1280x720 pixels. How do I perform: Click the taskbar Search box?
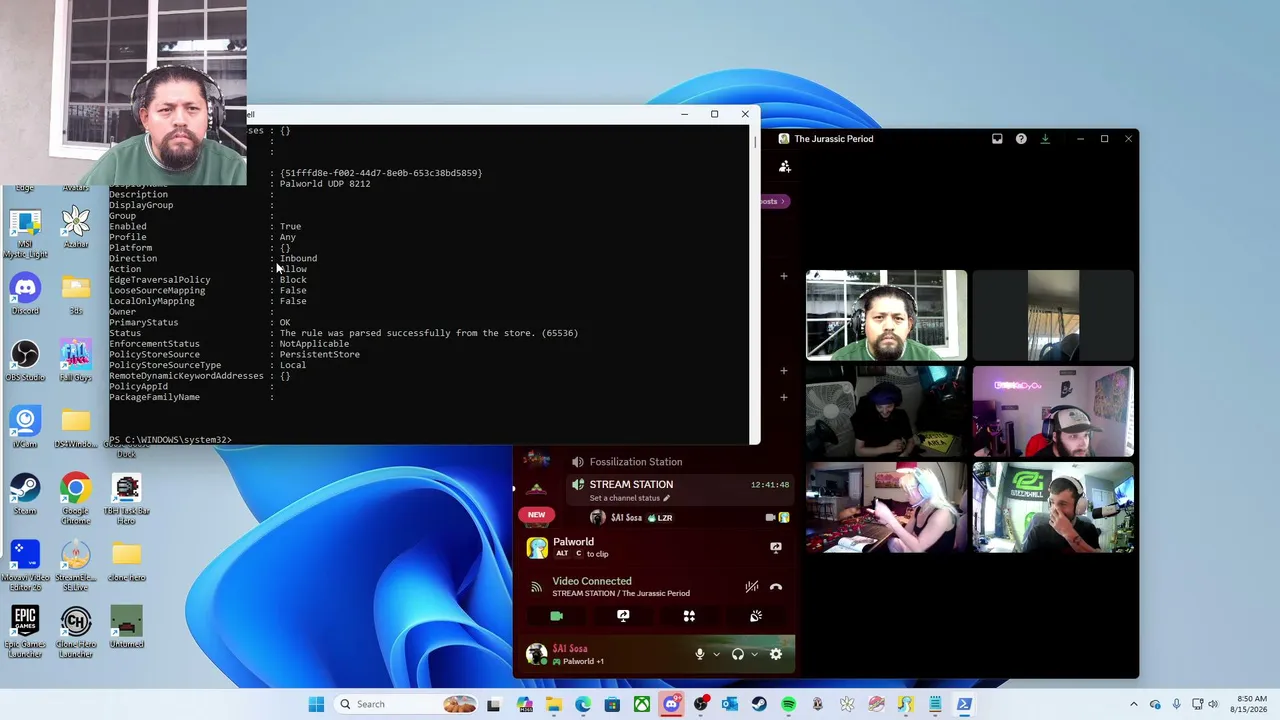(x=405, y=704)
